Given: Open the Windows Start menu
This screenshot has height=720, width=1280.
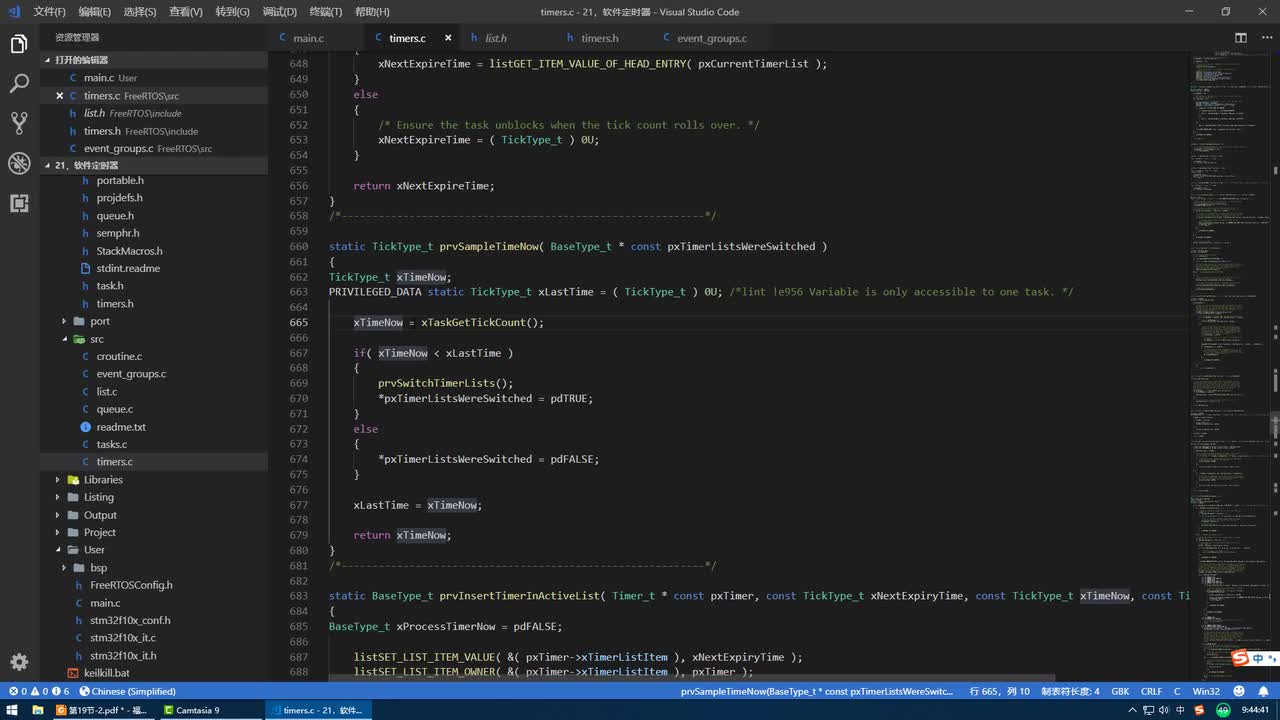Looking at the screenshot, I should [x=12, y=710].
